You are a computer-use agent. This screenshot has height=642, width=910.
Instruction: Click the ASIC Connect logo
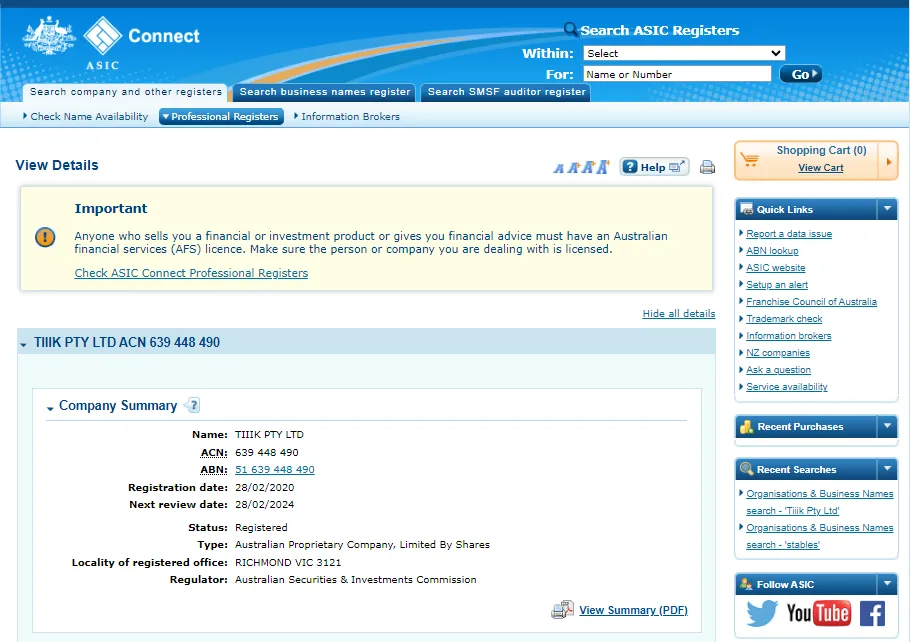[x=111, y=44]
